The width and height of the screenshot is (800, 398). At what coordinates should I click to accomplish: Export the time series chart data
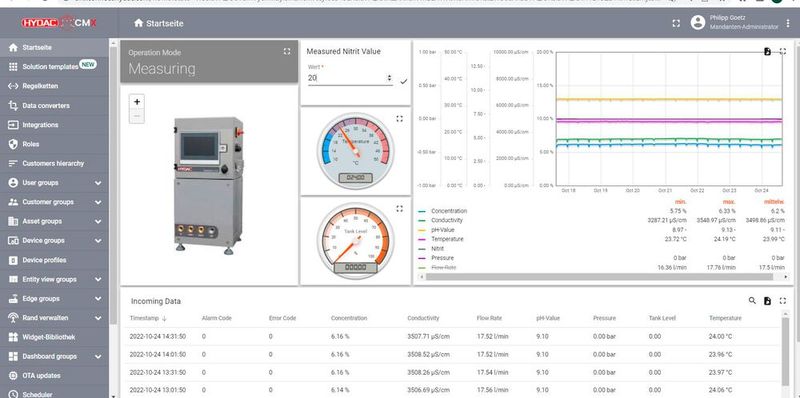[767, 52]
